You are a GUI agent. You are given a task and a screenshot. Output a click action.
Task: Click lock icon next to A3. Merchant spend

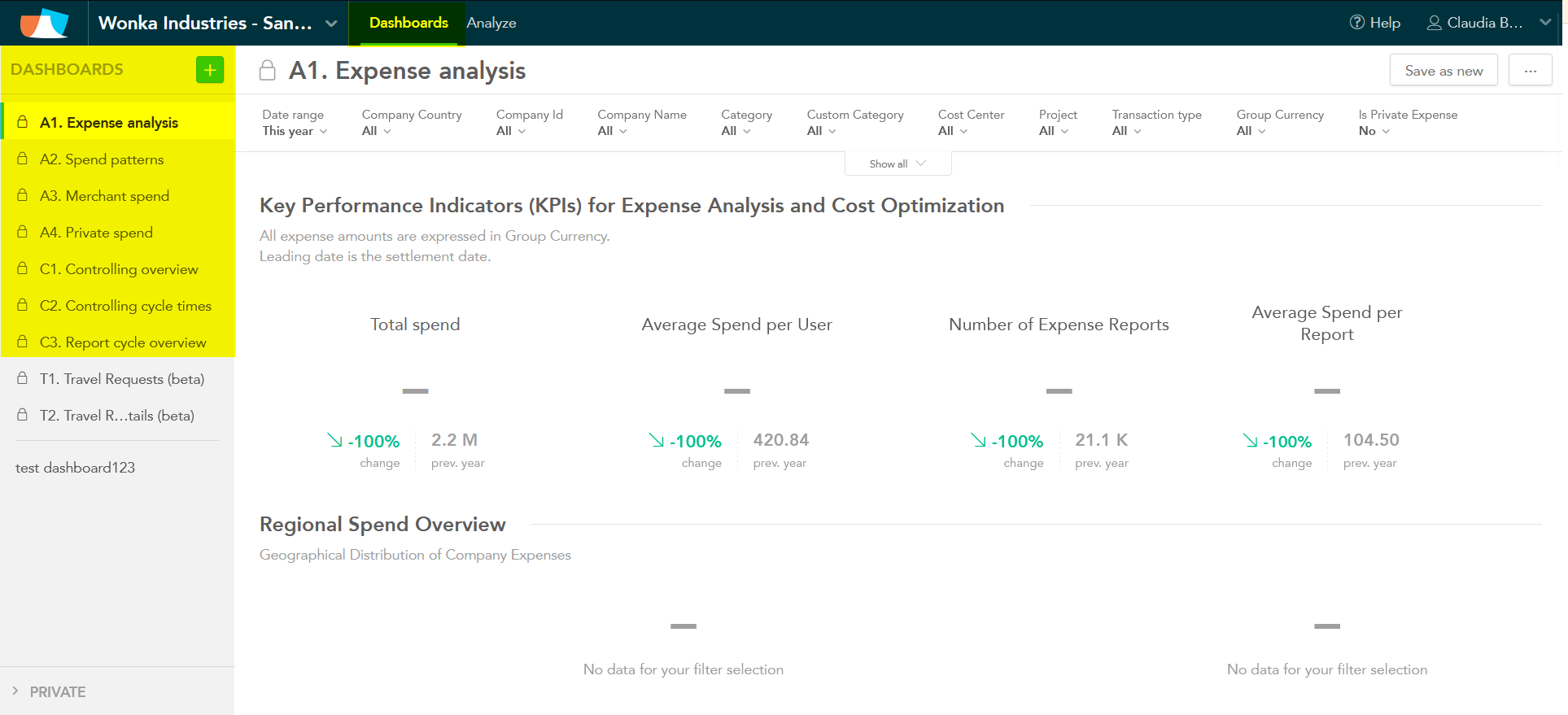coord(23,195)
